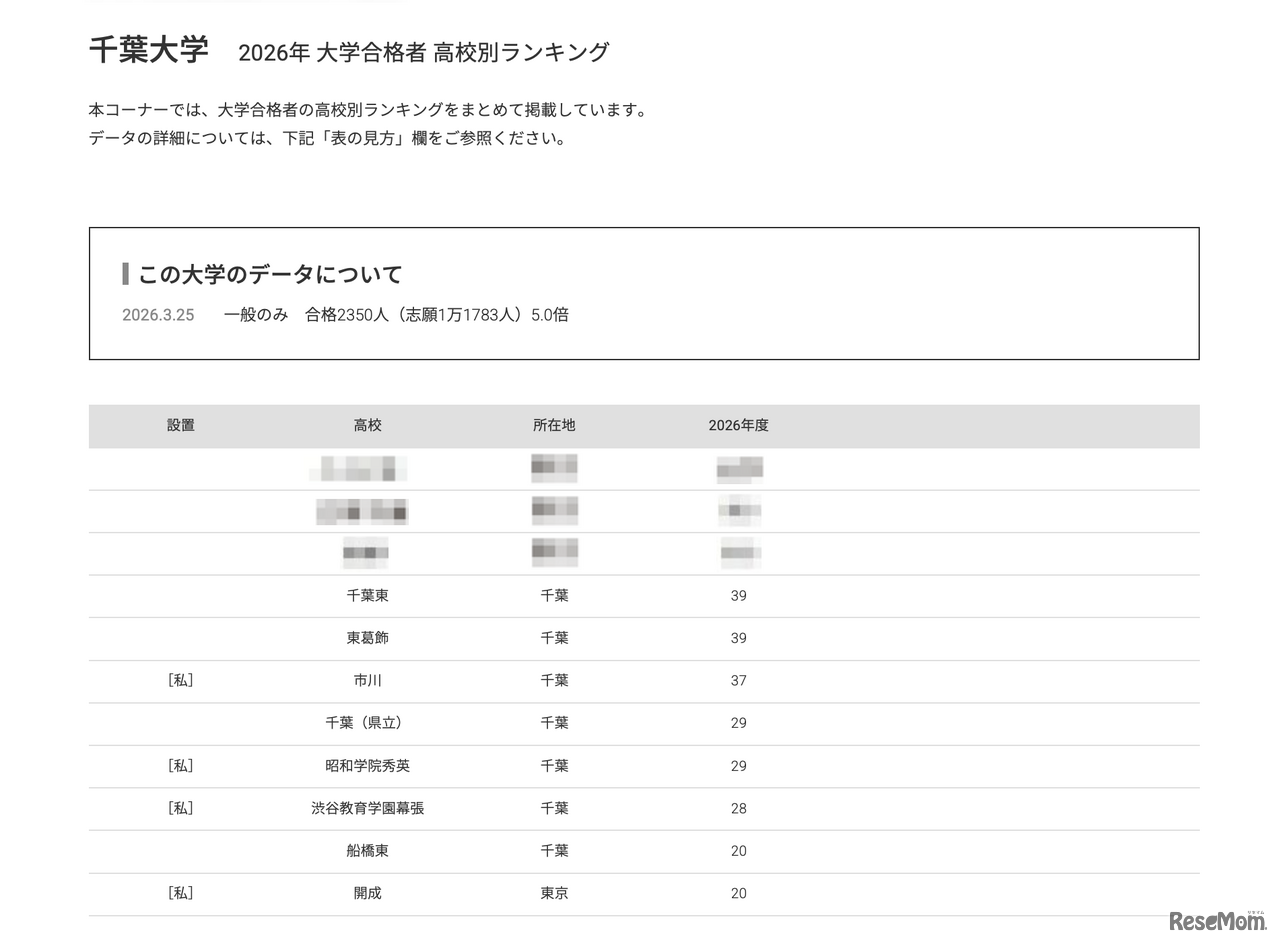This screenshot has height=944, width=1280.
Task: Click the intro sentence starting 本コーナーでは
Action: pyautogui.click(x=370, y=110)
